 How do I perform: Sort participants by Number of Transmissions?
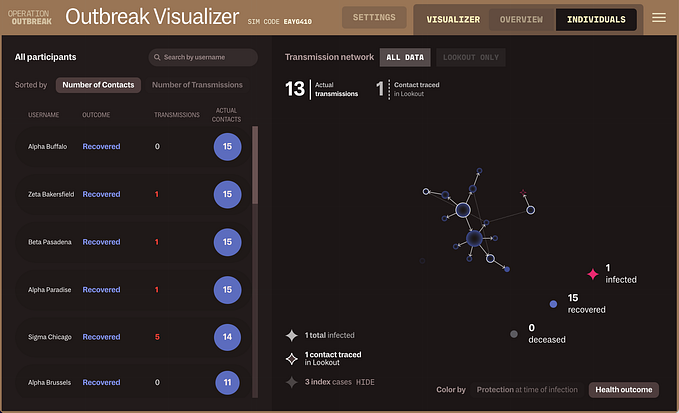197,85
